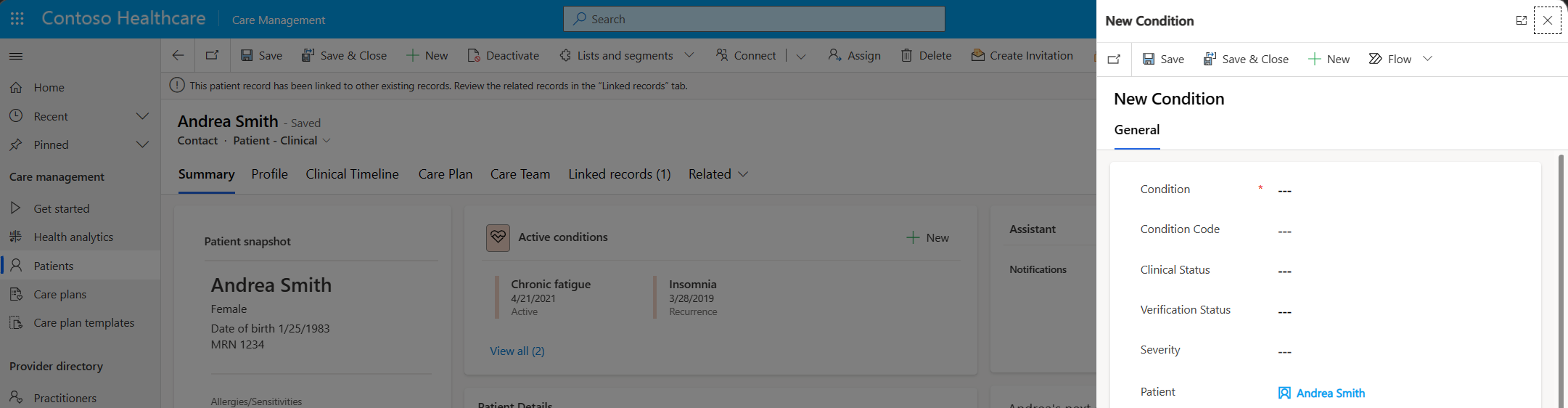The width and height of the screenshot is (1568, 408).
Task: Expand New Condition panel to full window
Action: (x=1522, y=20)
